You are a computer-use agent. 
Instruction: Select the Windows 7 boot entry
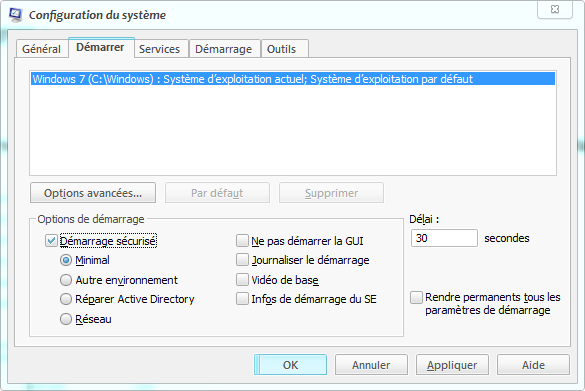tap(293, 79)
